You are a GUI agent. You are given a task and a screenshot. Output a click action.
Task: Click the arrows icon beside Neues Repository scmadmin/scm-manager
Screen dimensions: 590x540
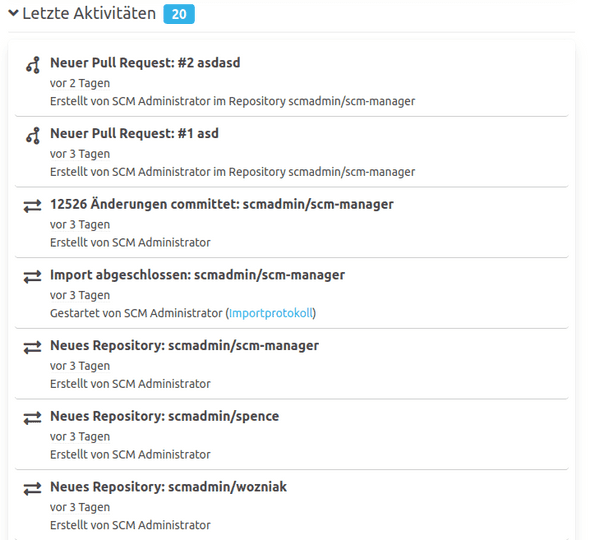click(32, 347)
